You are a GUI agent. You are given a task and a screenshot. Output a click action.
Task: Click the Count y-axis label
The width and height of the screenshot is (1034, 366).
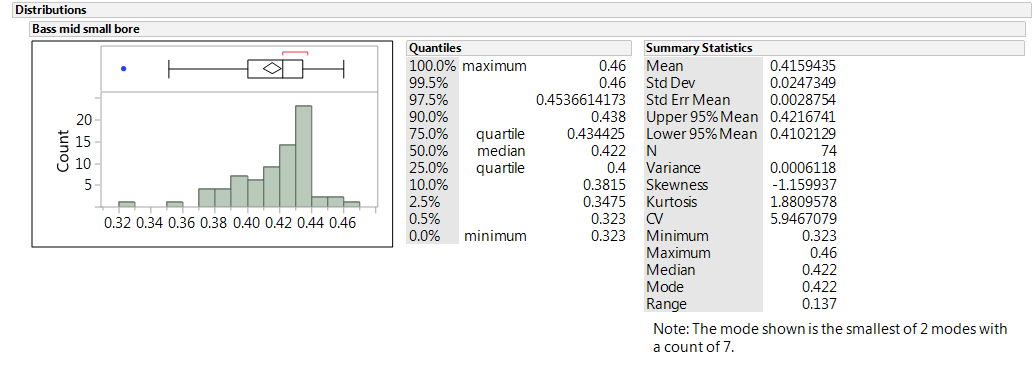point(63,152)
